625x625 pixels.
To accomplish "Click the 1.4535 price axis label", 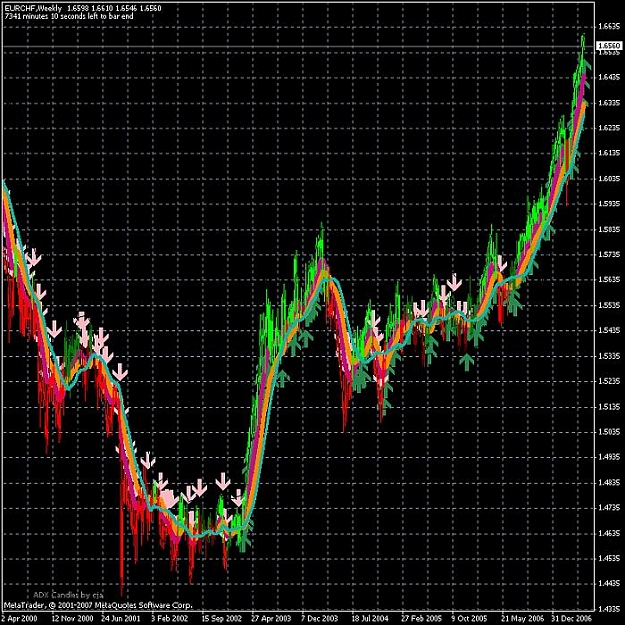I will [609, 558].
